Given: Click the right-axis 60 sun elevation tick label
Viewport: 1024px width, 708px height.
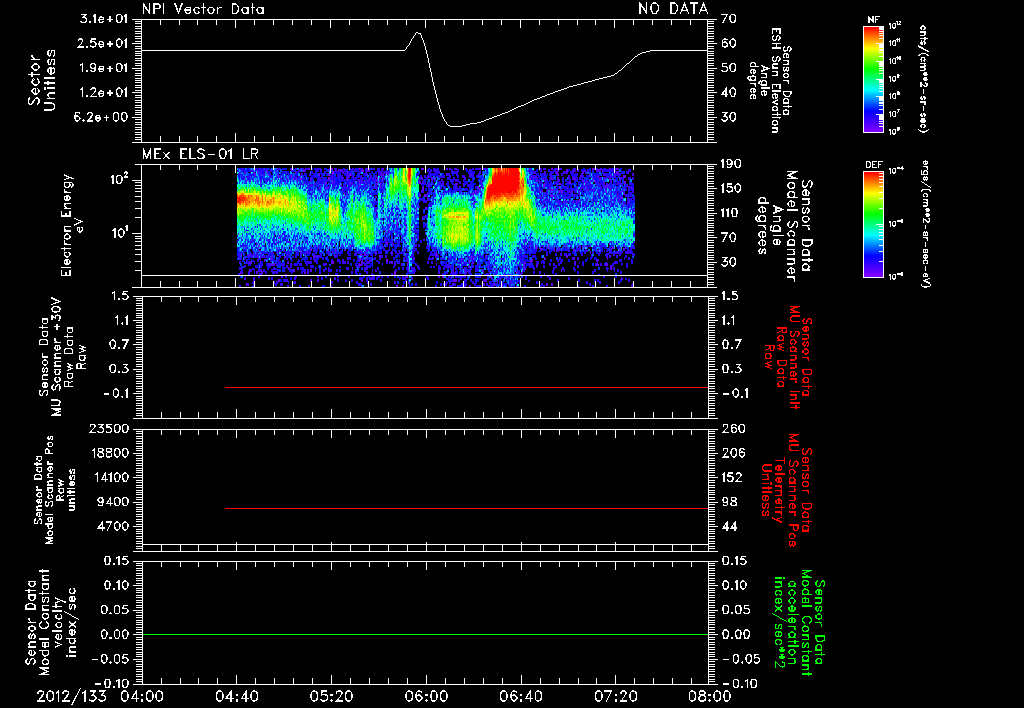Looking at the screenshot, I should click(x=729, y=43).
